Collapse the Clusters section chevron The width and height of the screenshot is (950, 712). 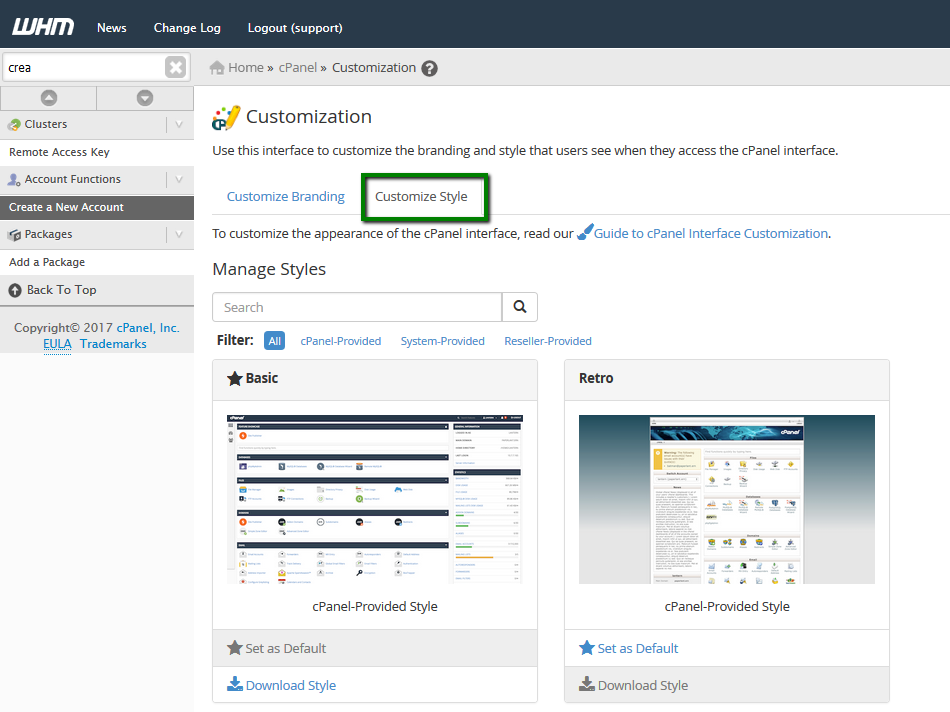(179, 124)
